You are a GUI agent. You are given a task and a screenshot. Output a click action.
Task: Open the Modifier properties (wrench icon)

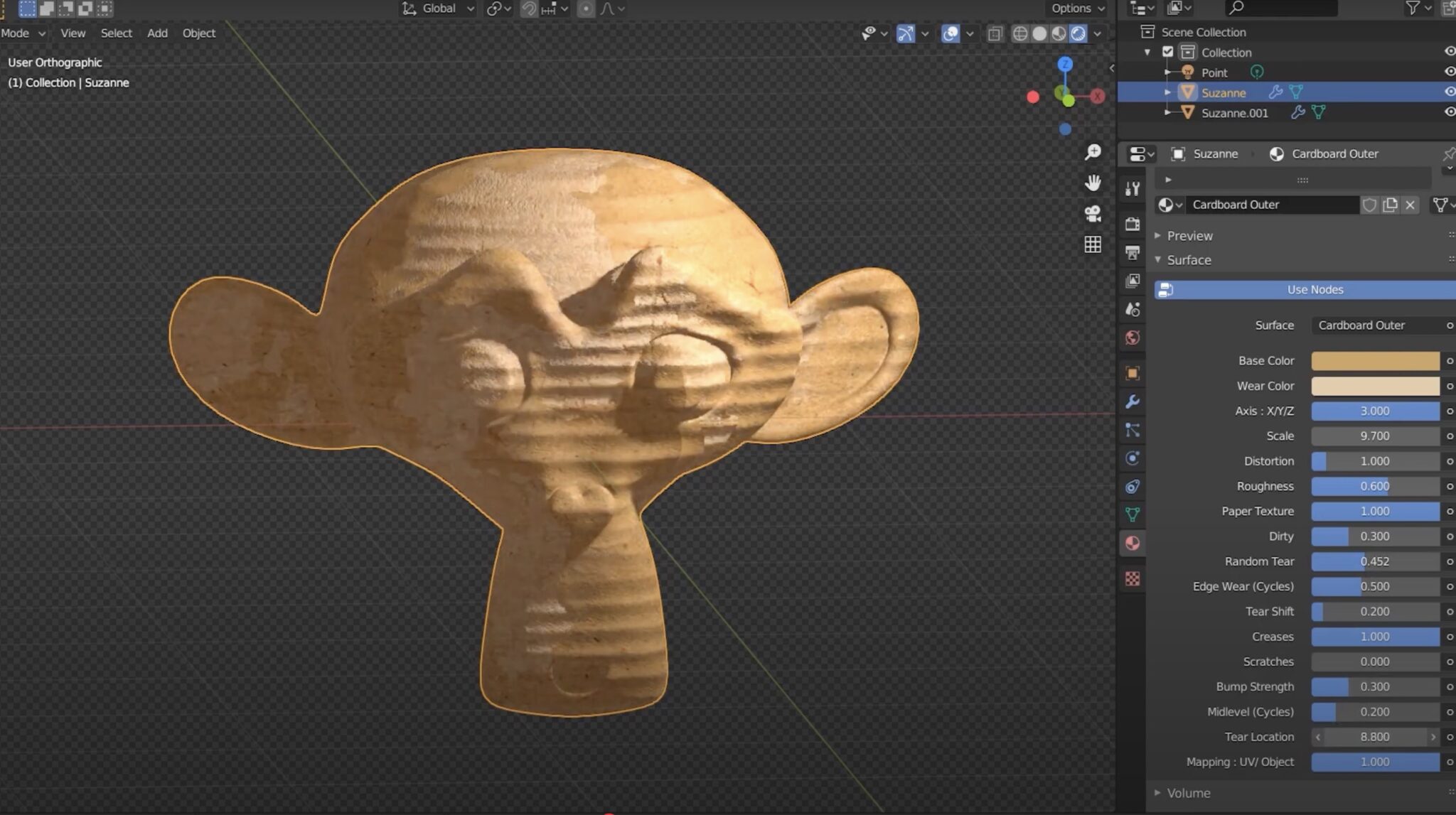[x=1132, y=401]
